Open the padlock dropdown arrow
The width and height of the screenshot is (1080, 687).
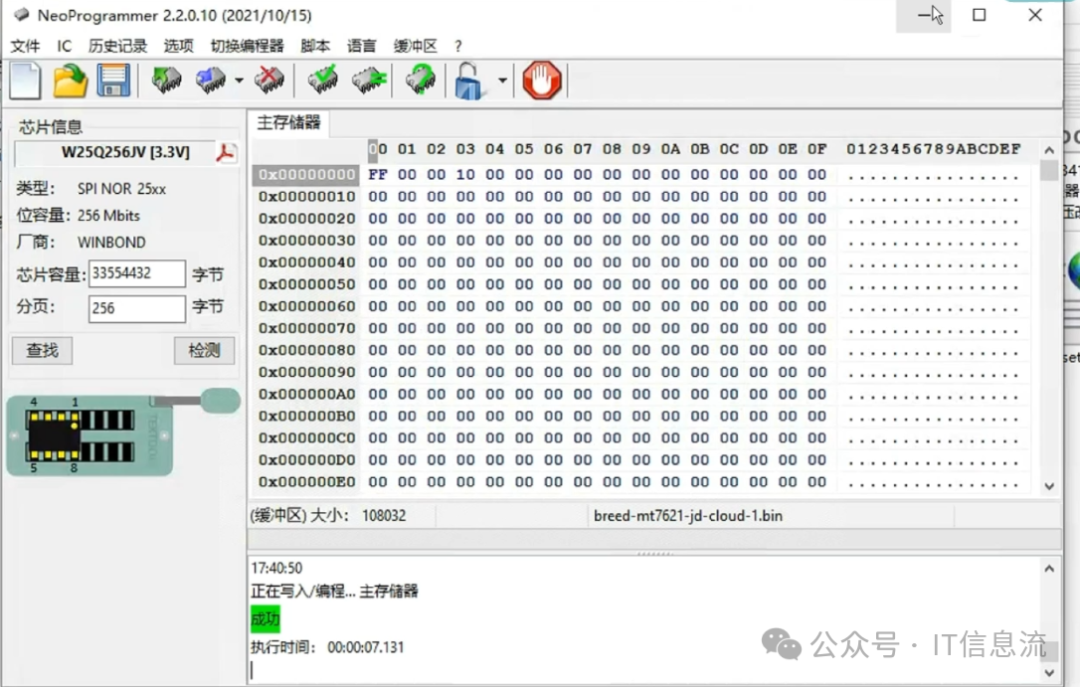tap(503, 81)
